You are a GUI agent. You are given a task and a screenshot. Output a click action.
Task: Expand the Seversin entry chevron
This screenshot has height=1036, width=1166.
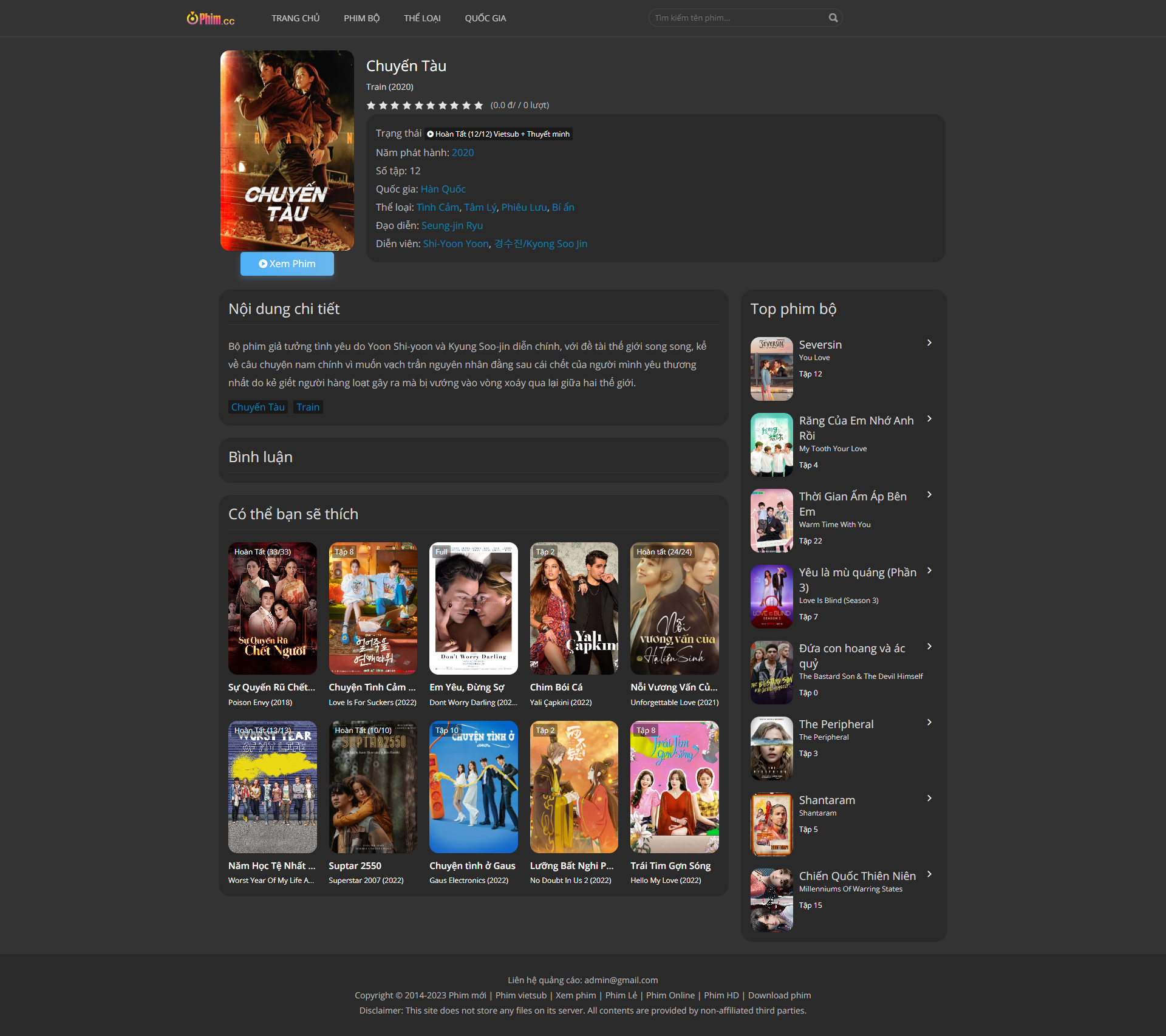(x=929, y=343)
